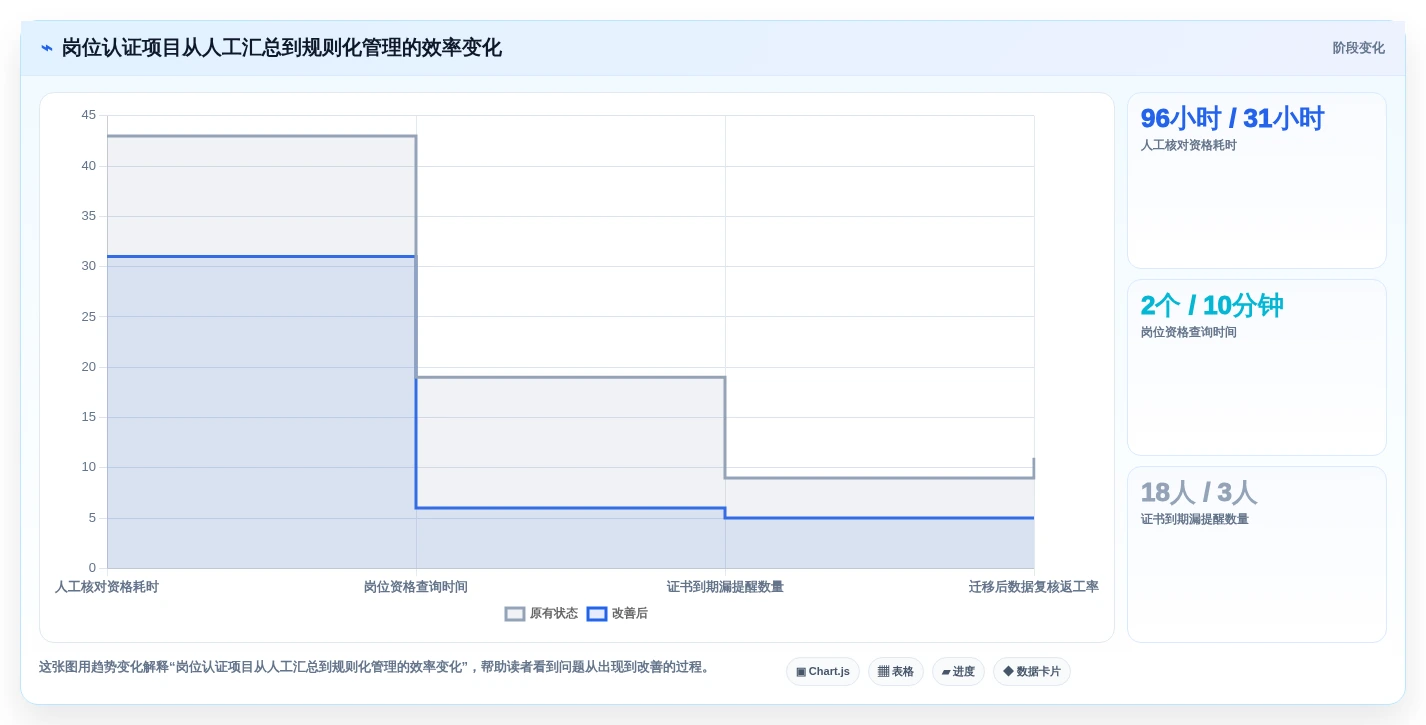Click the 人工核对资格耗时 axis label

pos(107,587)
